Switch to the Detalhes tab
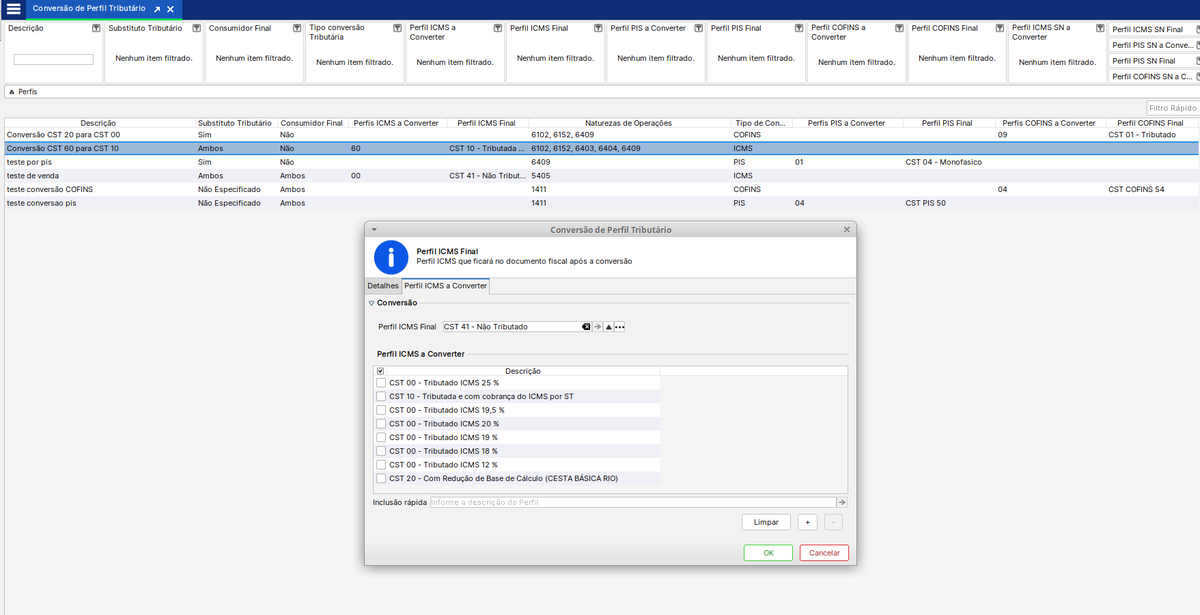 point(383,286)
